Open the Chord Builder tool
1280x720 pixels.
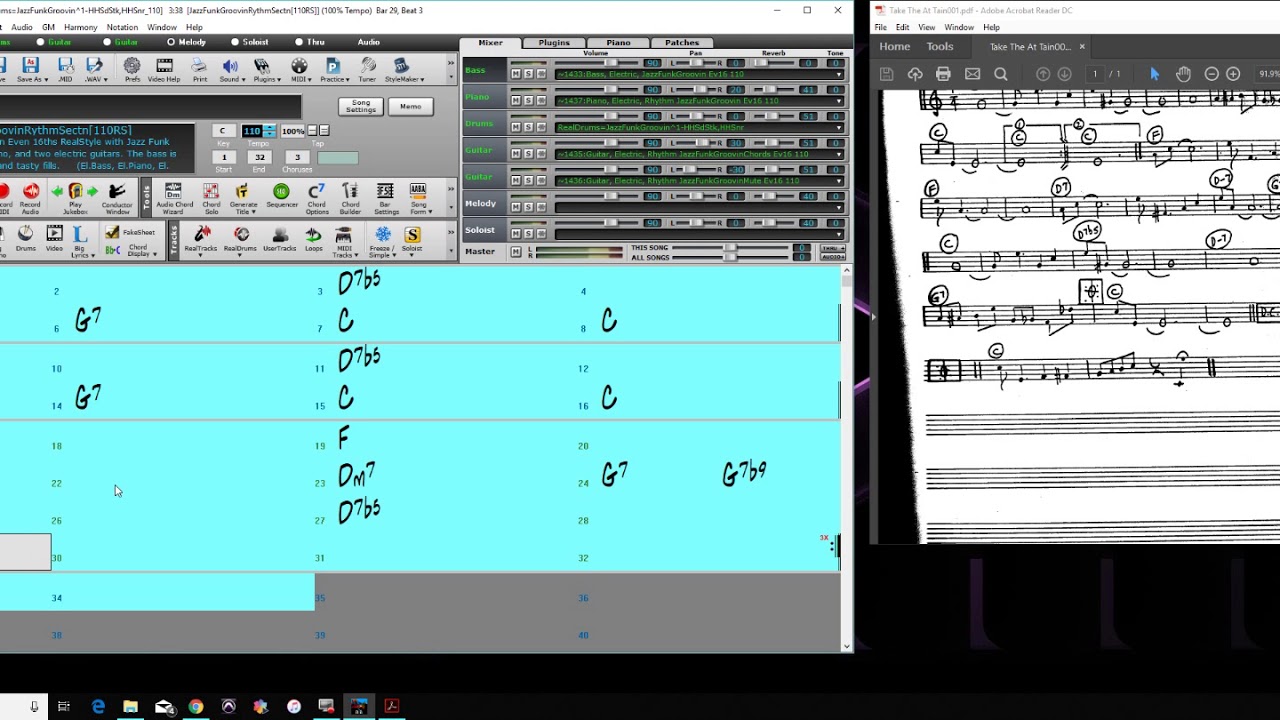[x=350, y=196]
